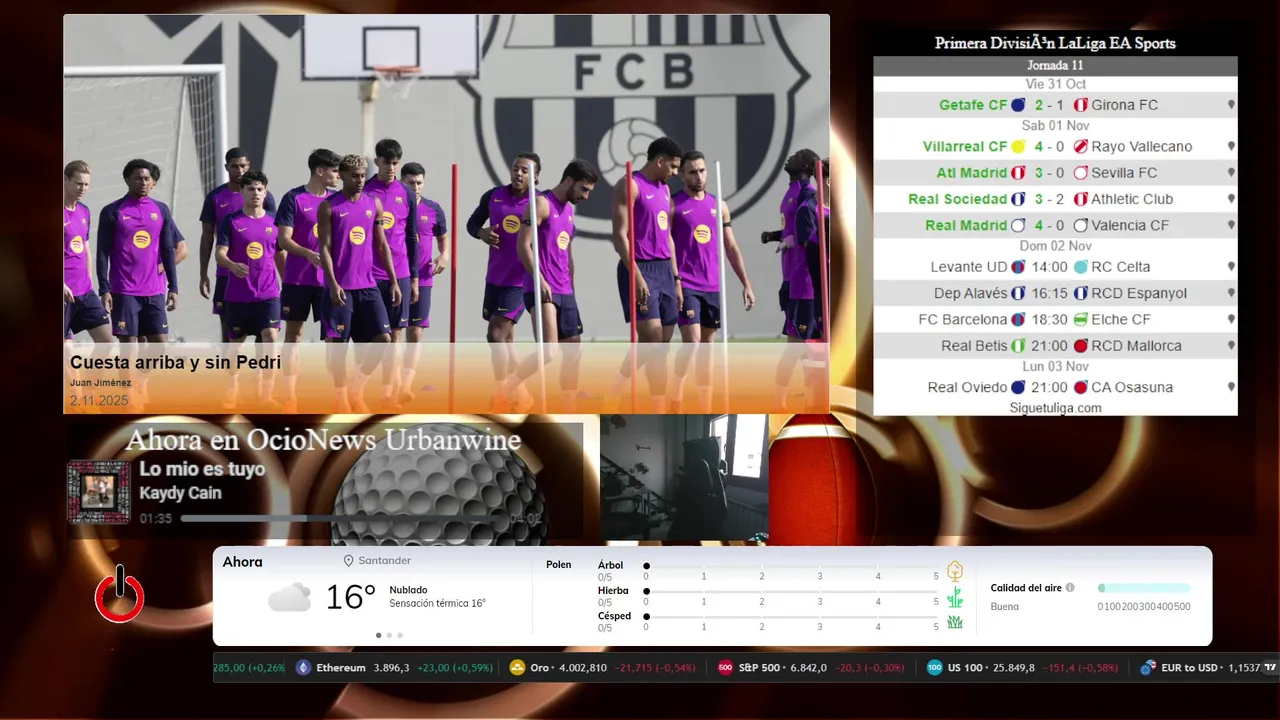Click the red power button icon
Screen dimensions: 1280x720
click(120, 595)
